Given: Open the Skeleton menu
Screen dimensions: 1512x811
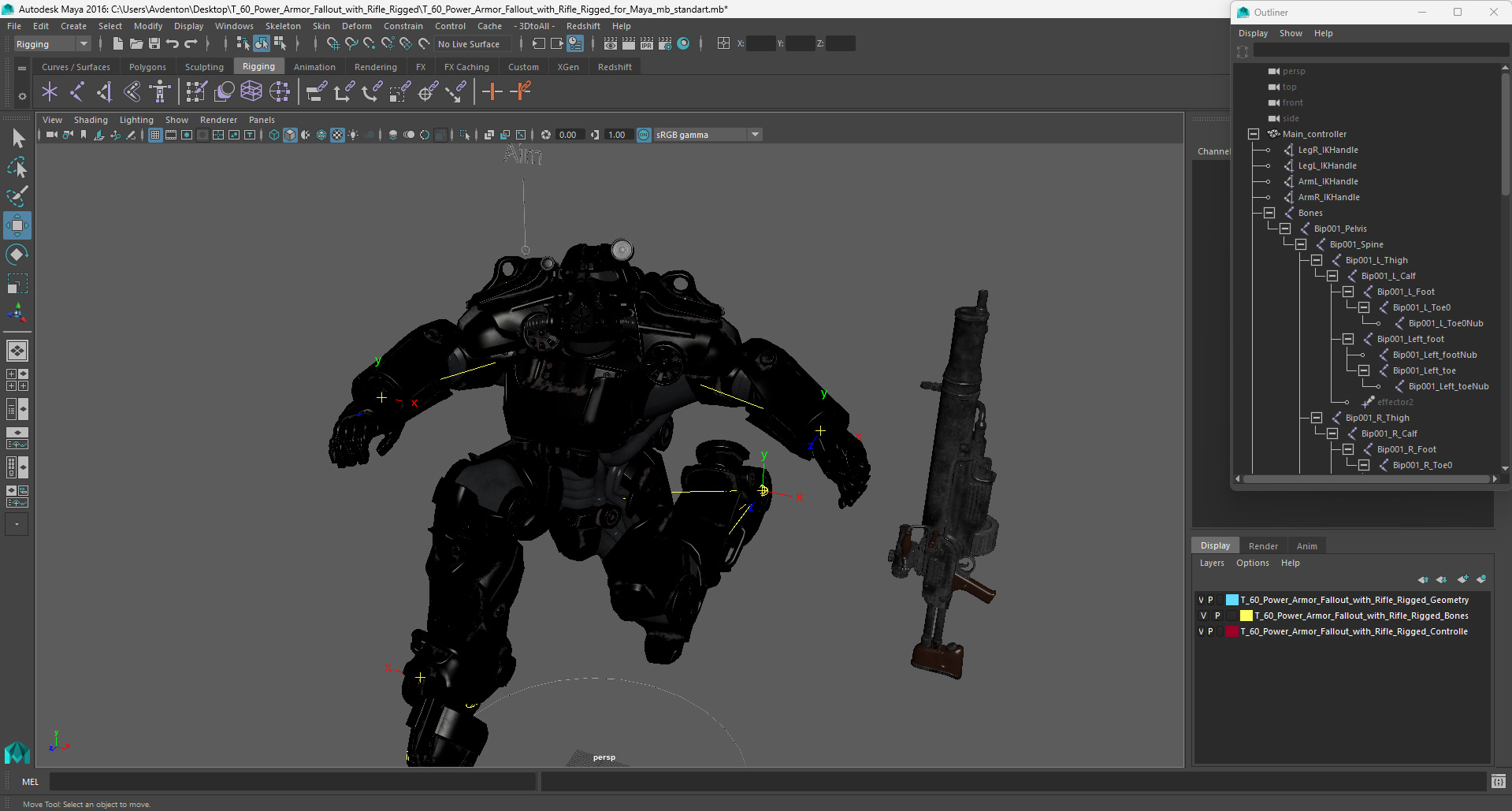Looking at the screenshot, I should [283, 26].
